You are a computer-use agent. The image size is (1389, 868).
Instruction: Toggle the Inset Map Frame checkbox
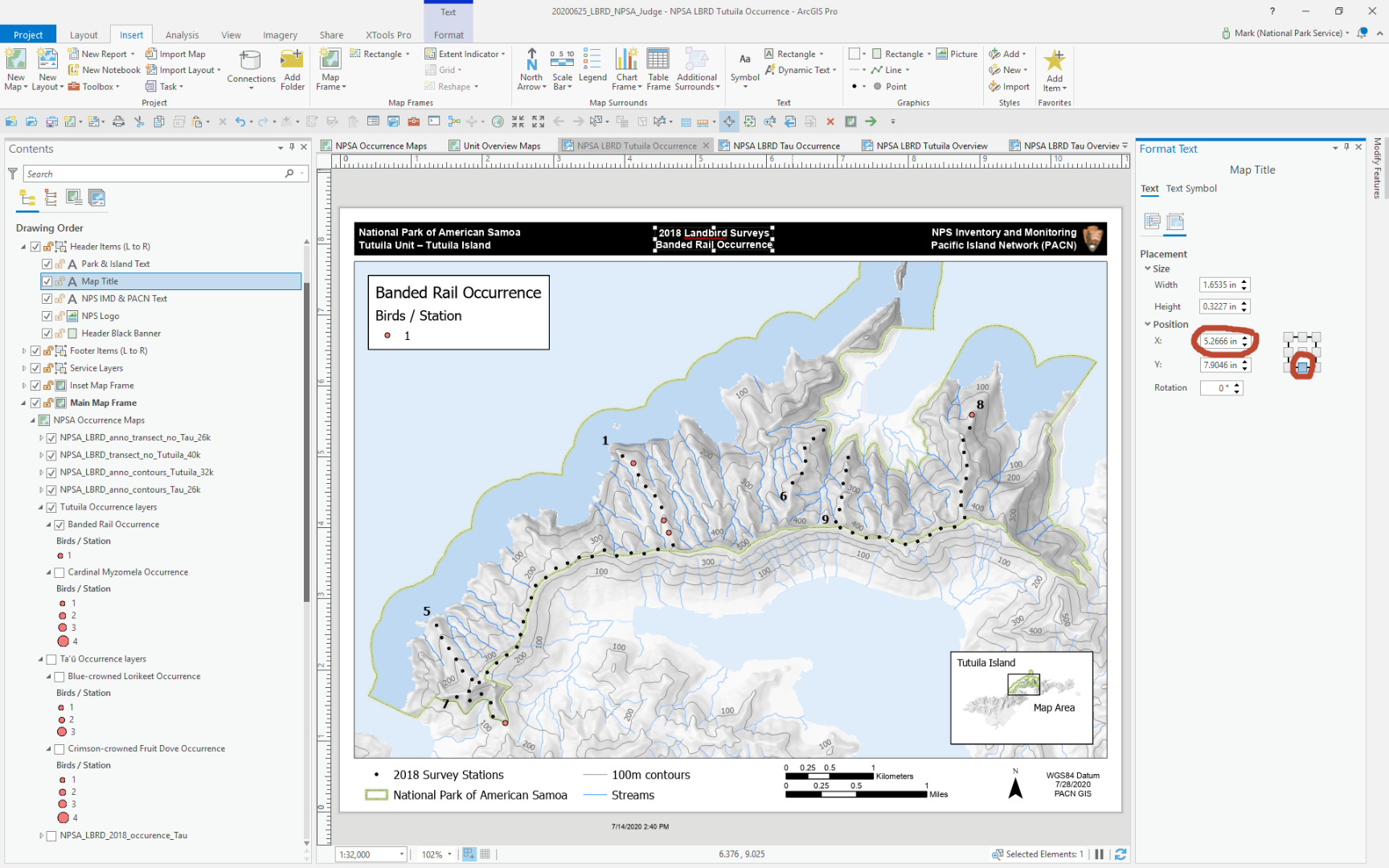(35, 386)
